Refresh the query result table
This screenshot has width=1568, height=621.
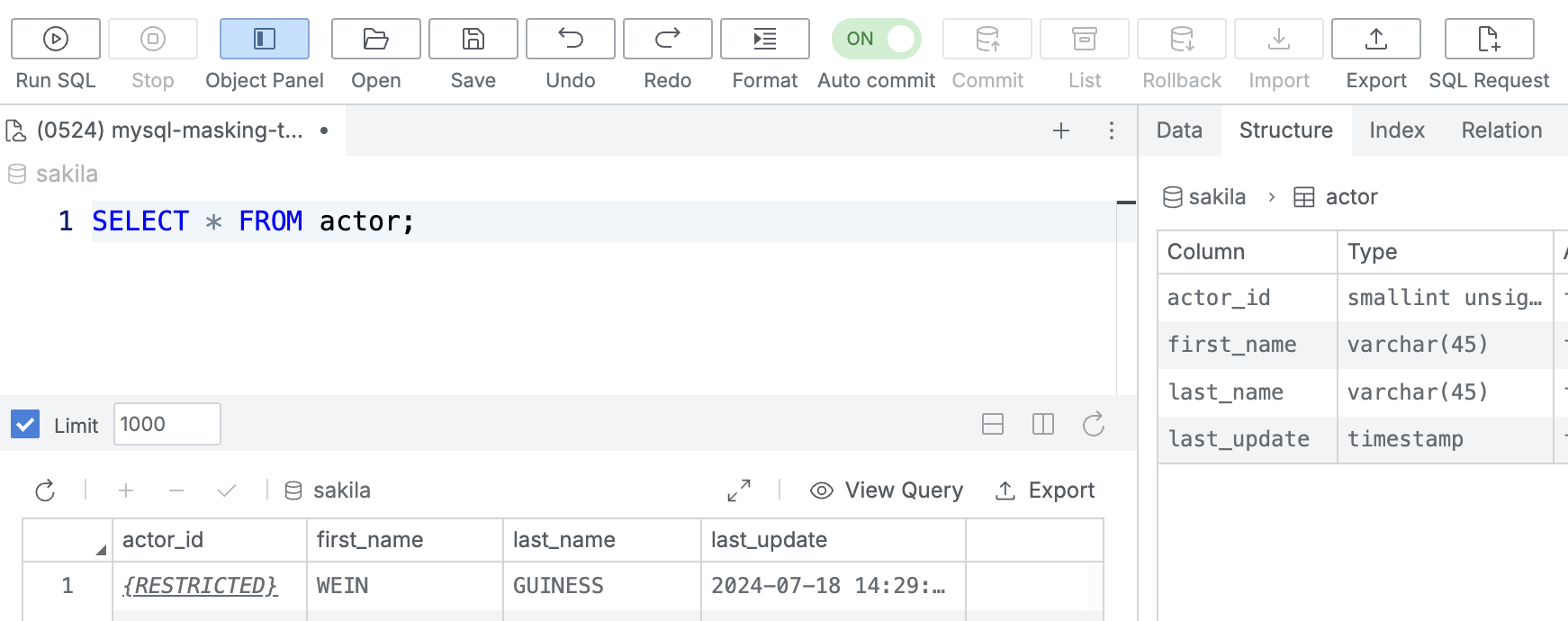point(45,490)
